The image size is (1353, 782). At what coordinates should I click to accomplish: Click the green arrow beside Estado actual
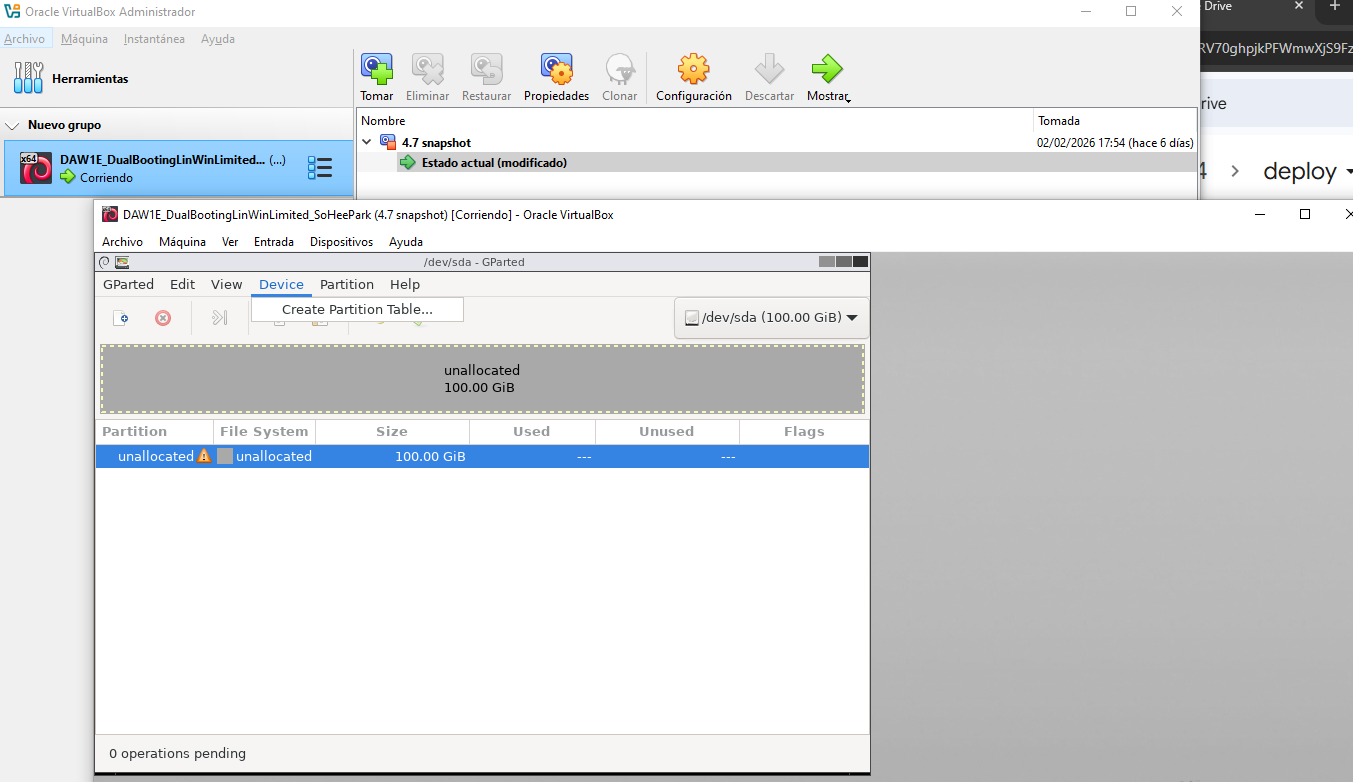pyautogui.click(x=408, y=162)
